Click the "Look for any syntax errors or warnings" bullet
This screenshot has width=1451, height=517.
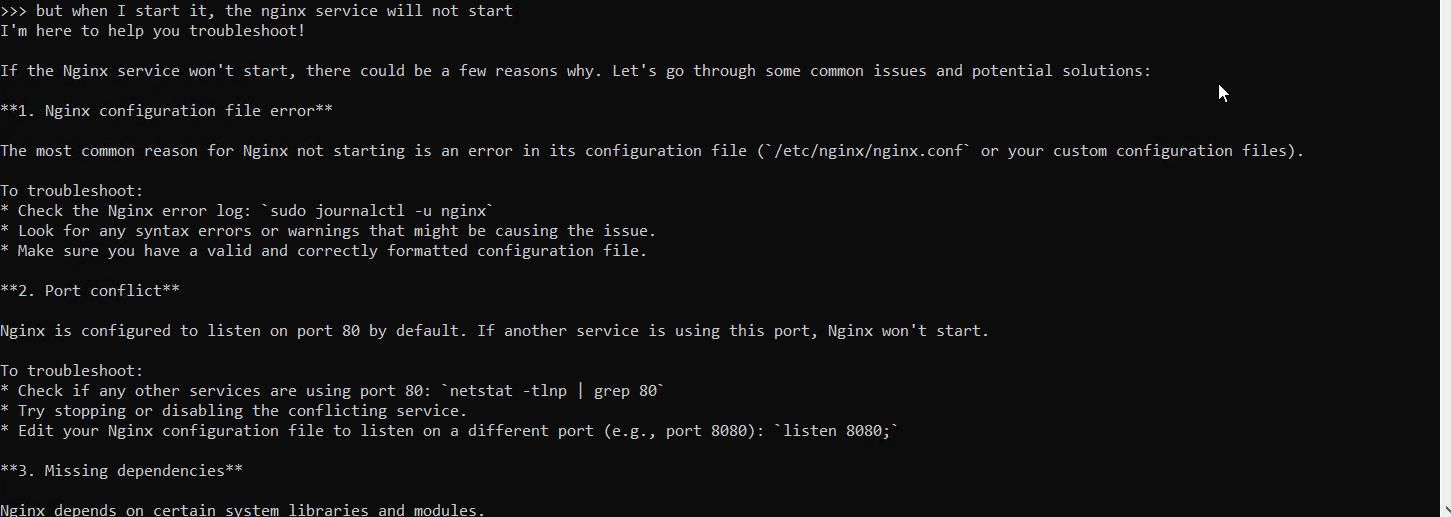[328, 231]
